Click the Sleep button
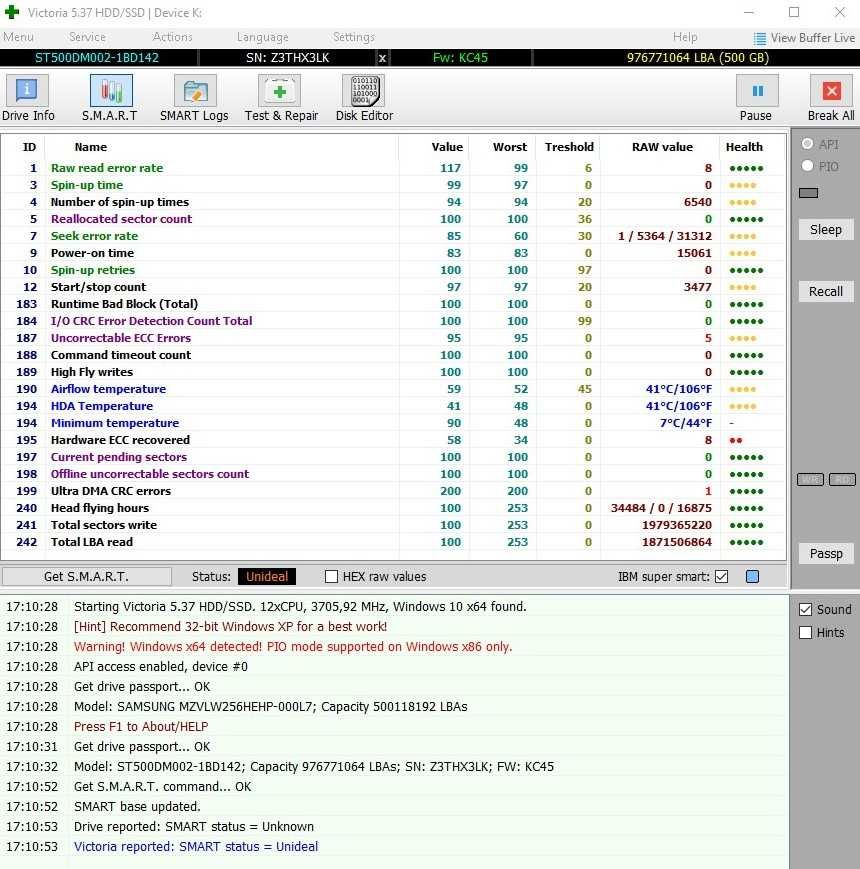 pyautogui.click(x=826, y=229)
